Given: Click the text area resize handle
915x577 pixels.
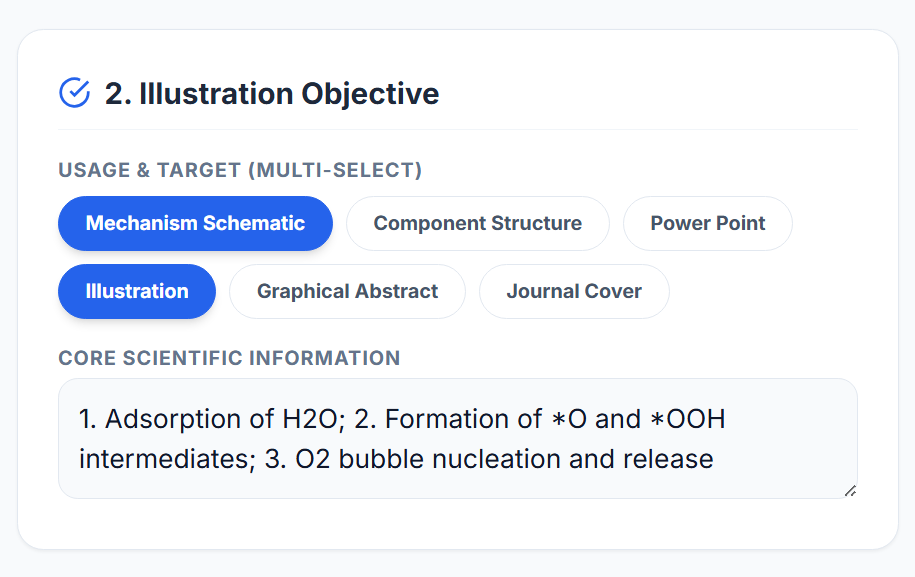Looking at the screenshot, I should coord(850,490).
